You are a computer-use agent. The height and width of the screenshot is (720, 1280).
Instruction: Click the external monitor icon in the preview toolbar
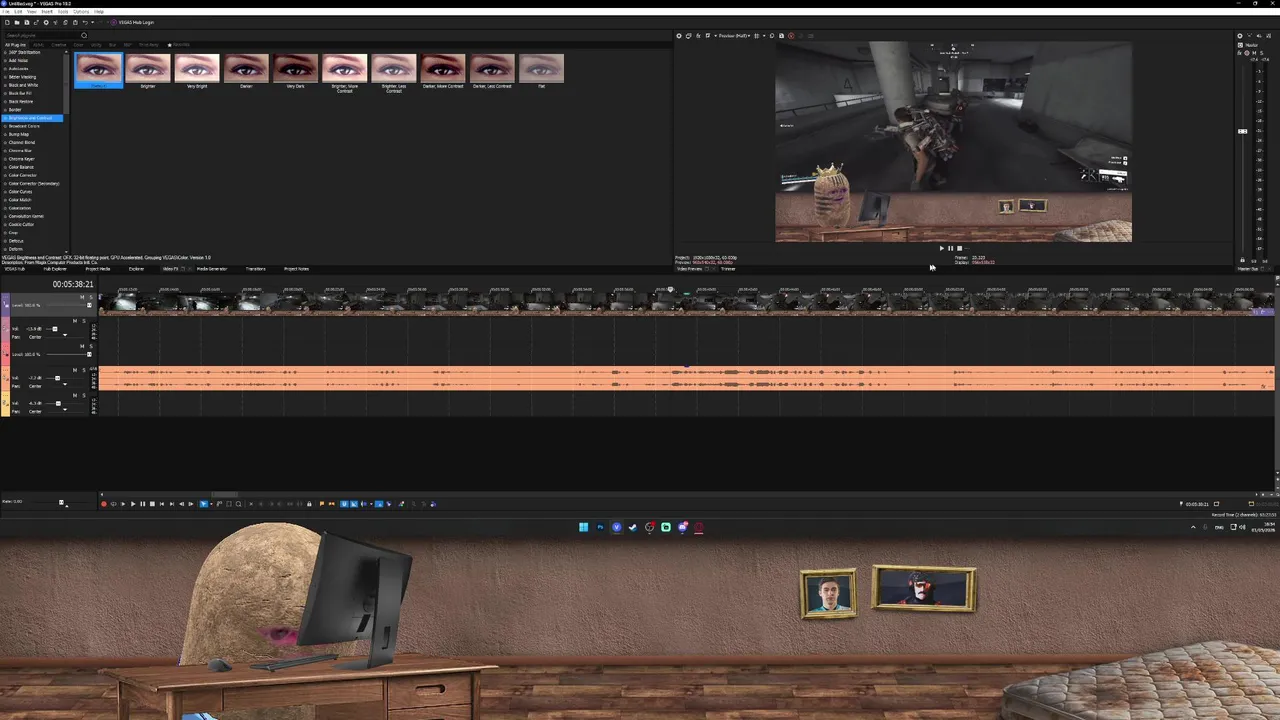click(x=688, y=36)
